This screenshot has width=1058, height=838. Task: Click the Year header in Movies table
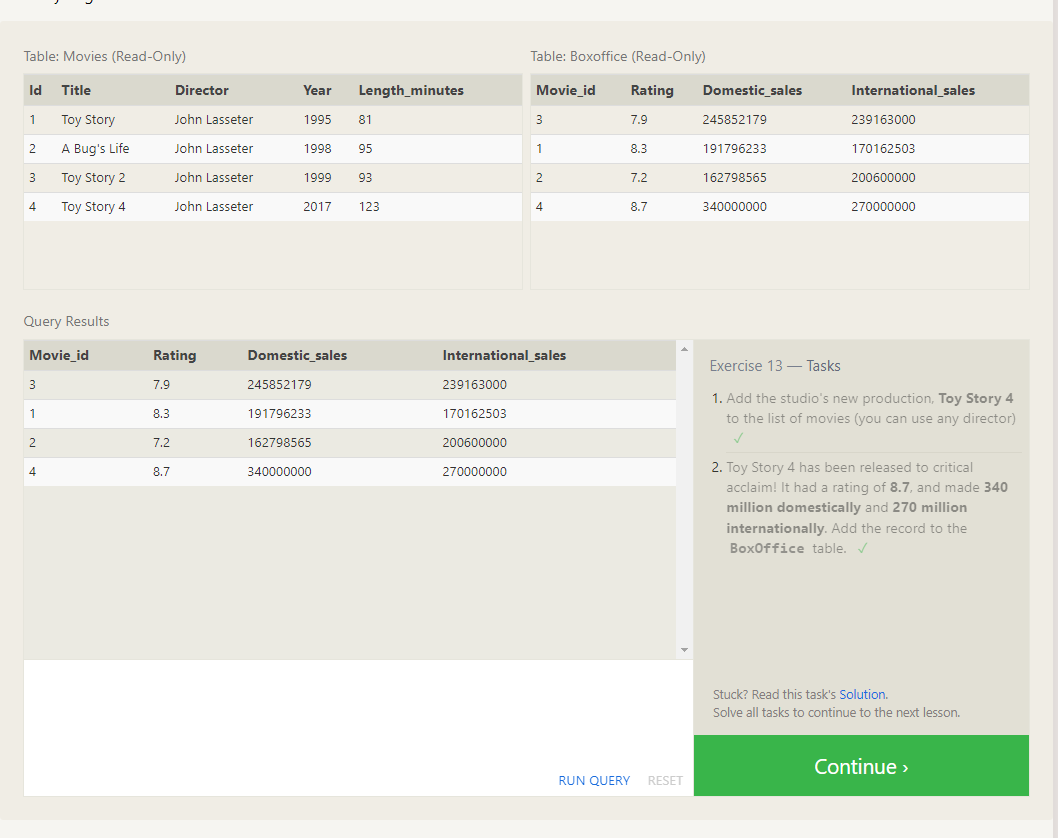pos(317,90)
